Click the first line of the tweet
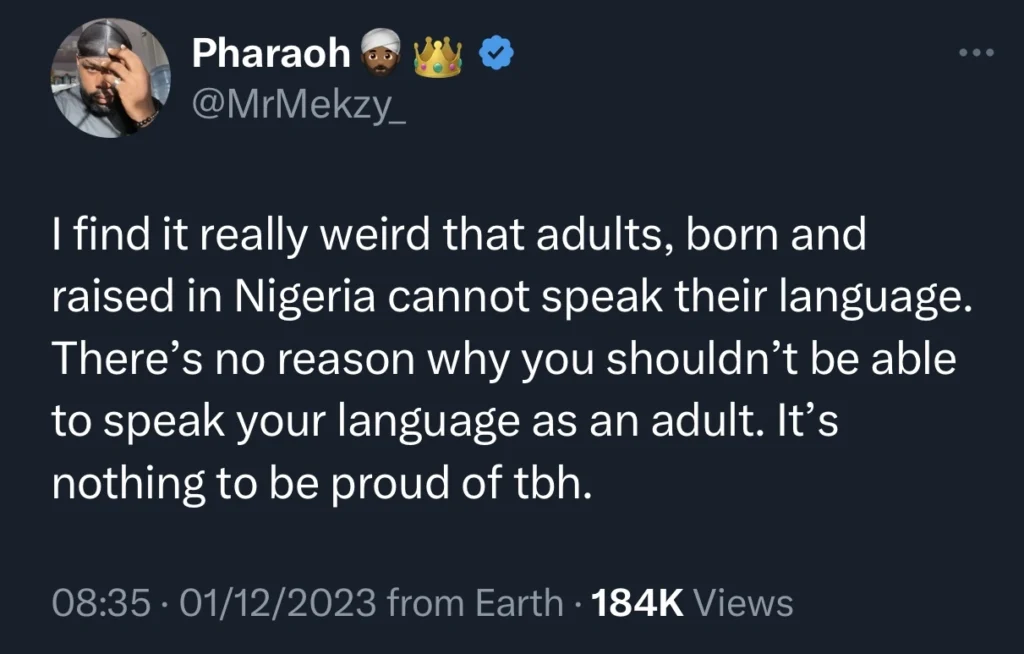 450,234
